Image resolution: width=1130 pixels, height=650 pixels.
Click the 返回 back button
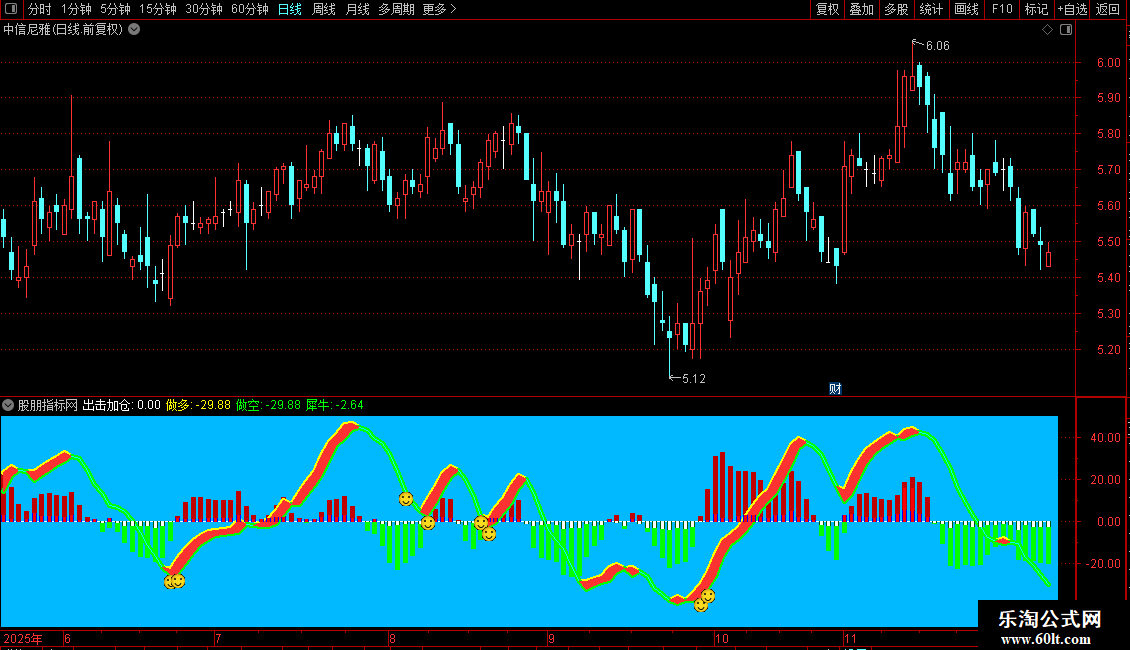tap(1108, 9)
